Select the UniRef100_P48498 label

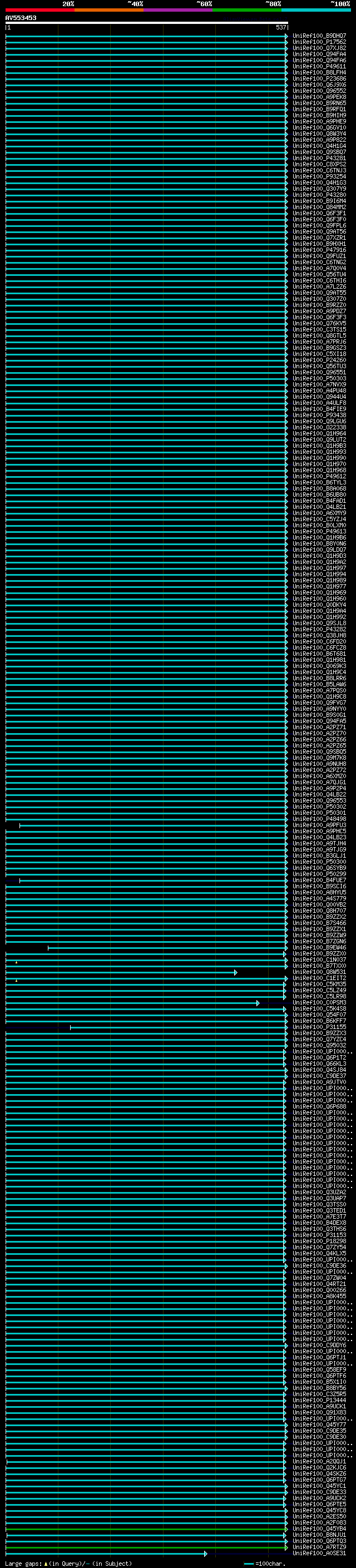tap(319, 819)
